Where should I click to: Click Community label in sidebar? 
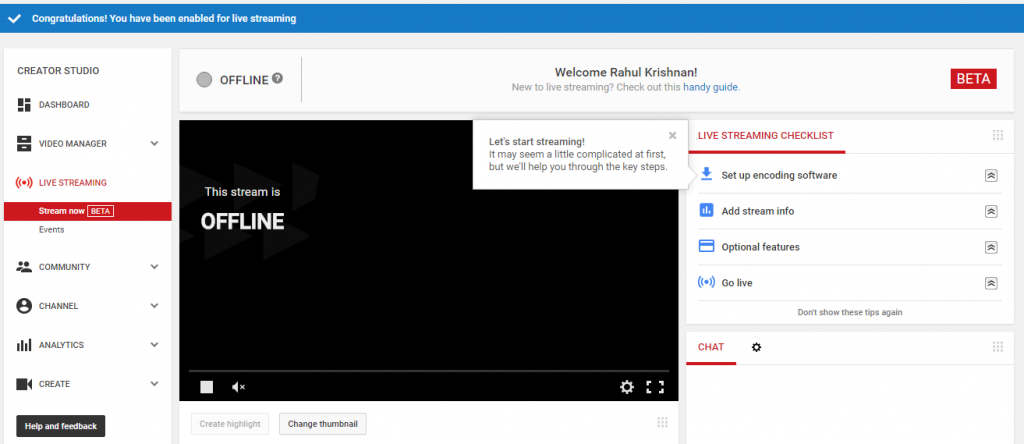pos(65,267)
